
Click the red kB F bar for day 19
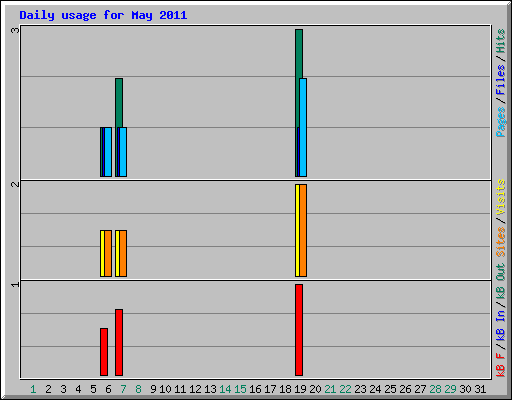pyautogui.click(x=299, y=330)
